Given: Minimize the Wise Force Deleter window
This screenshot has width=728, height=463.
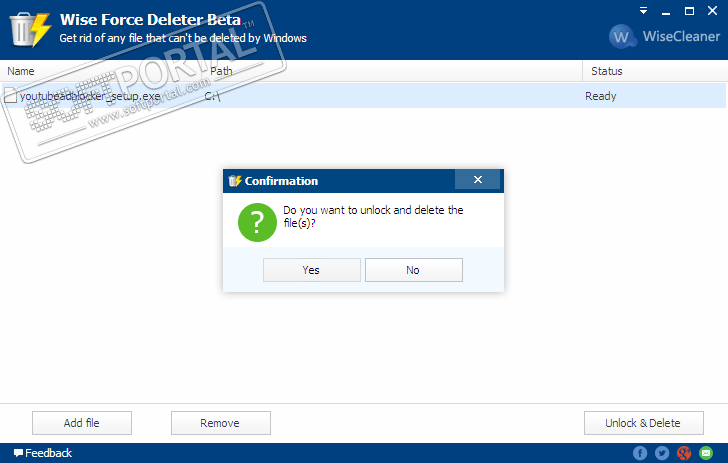Looking at the screenshot, I should click(x=666, y=11).
